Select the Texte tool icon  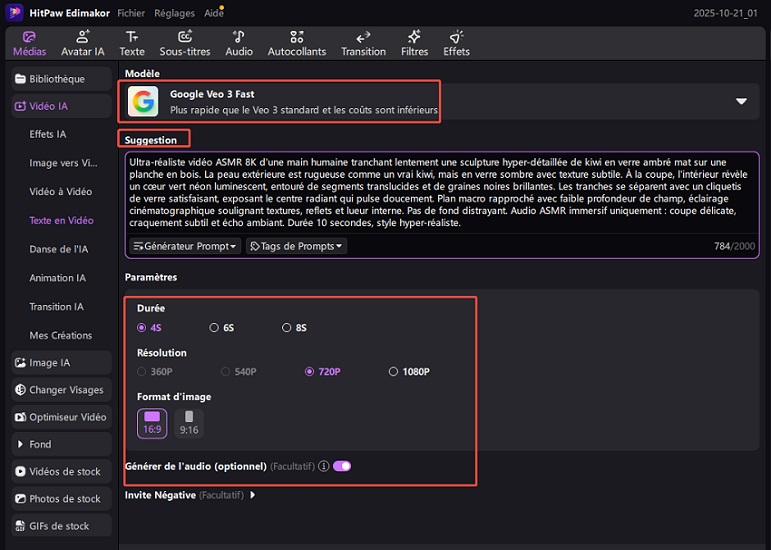pos(132,43)
